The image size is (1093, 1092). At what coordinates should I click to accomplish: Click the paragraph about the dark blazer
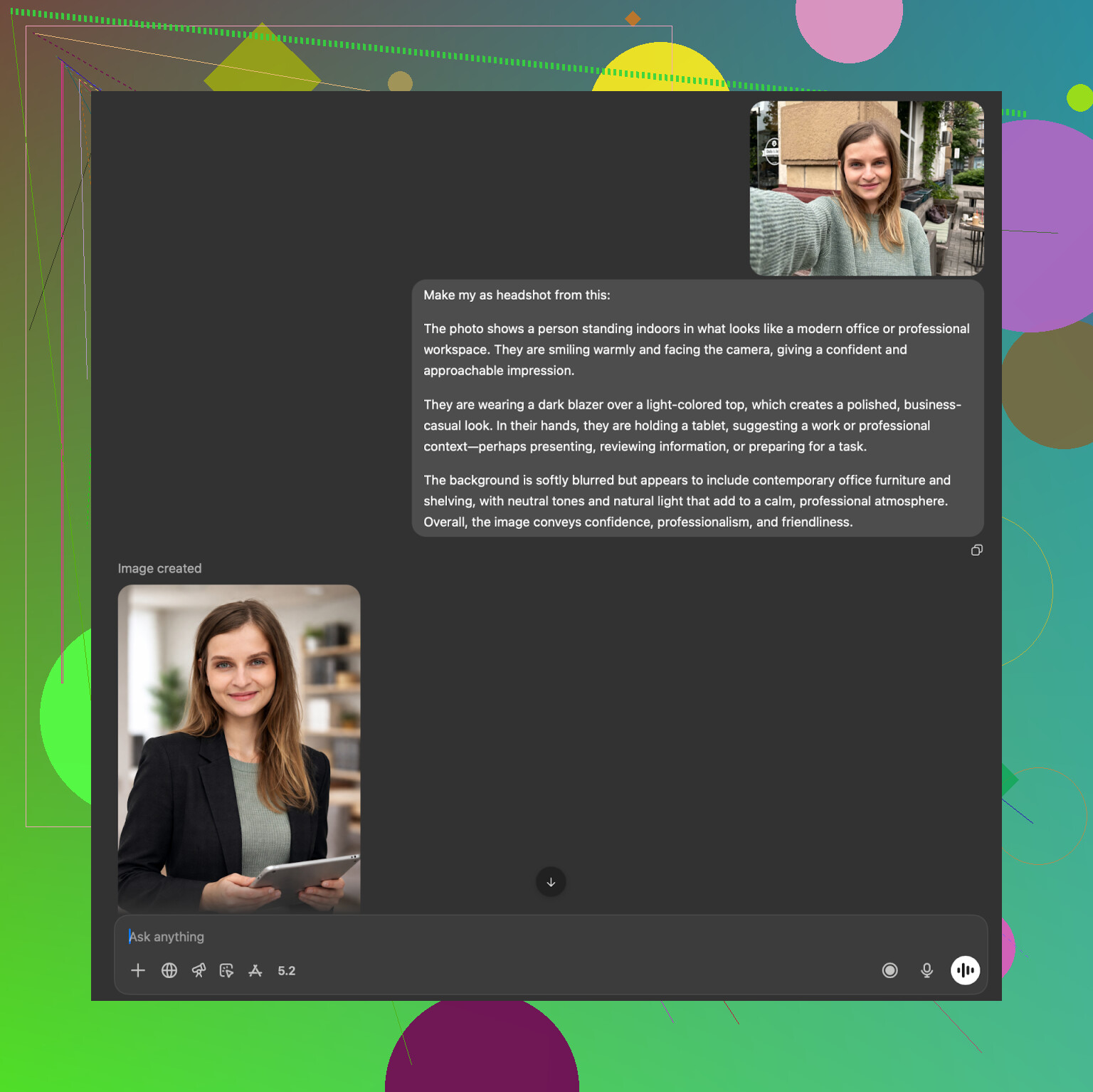pyautogui.click(x=692, y=426)
